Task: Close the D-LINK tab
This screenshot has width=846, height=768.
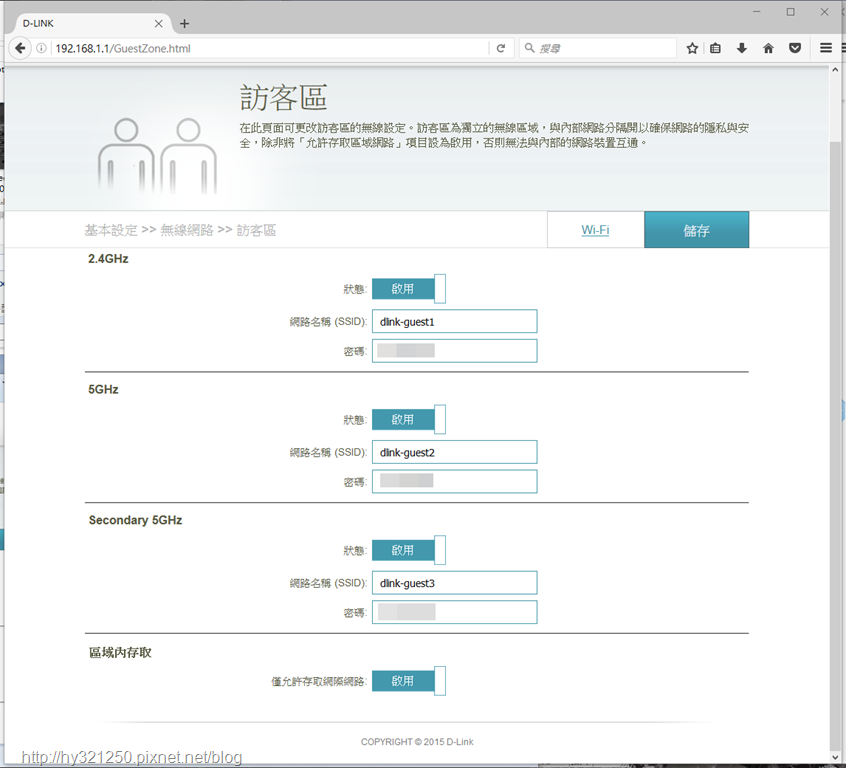Action: 159,24
